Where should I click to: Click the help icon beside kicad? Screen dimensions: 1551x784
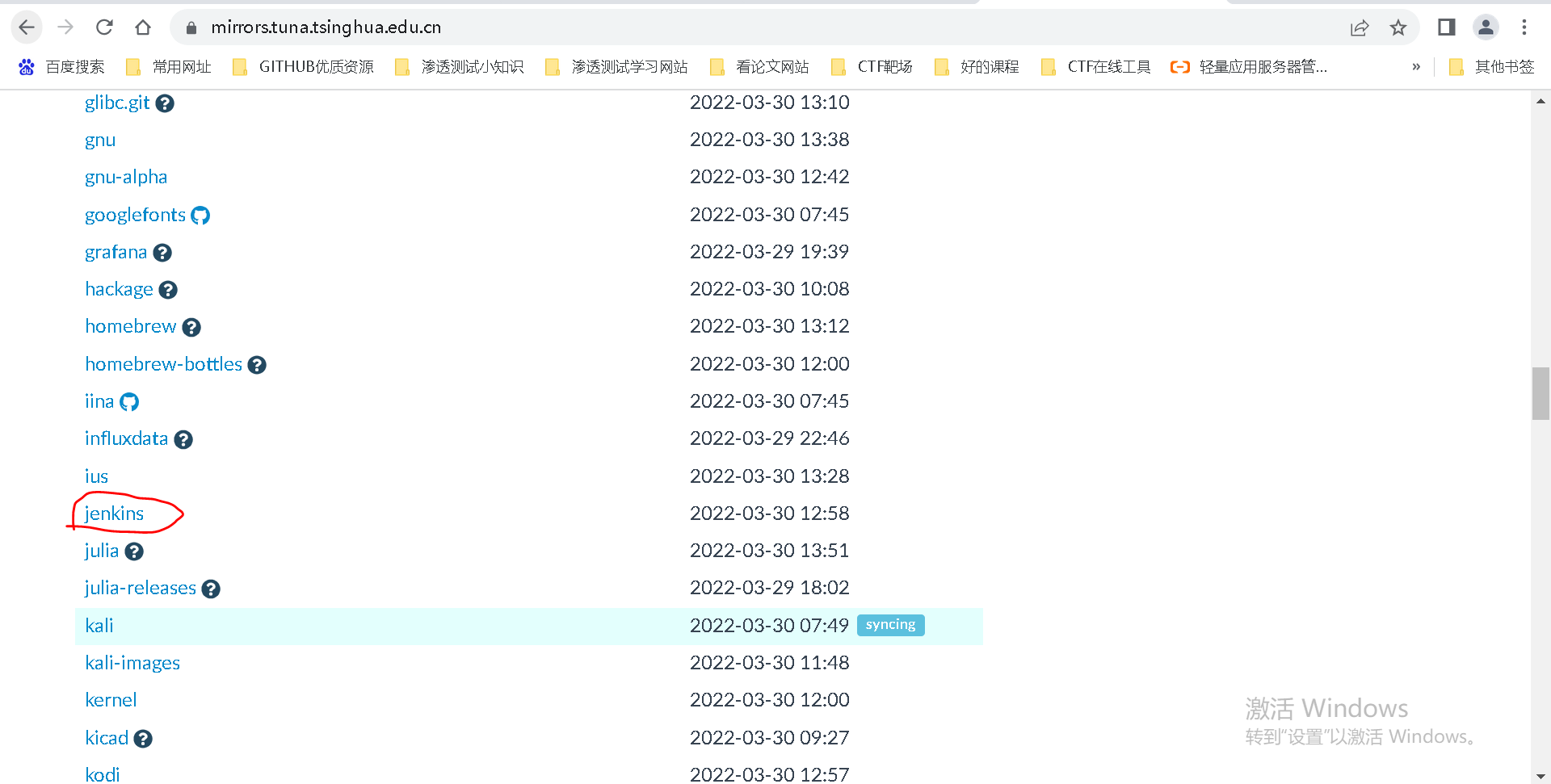[143, 739]
